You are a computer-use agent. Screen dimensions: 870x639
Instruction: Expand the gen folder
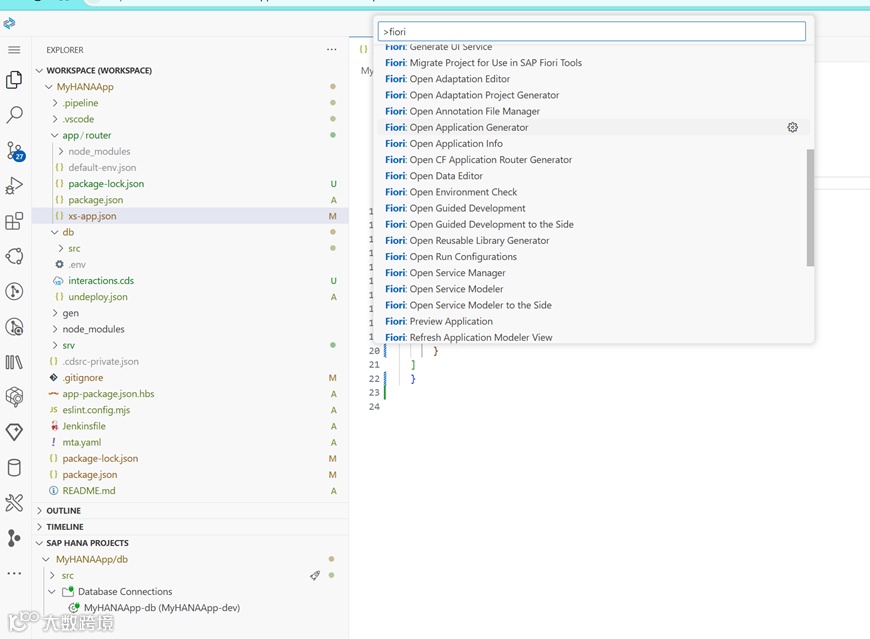[55, 313]
